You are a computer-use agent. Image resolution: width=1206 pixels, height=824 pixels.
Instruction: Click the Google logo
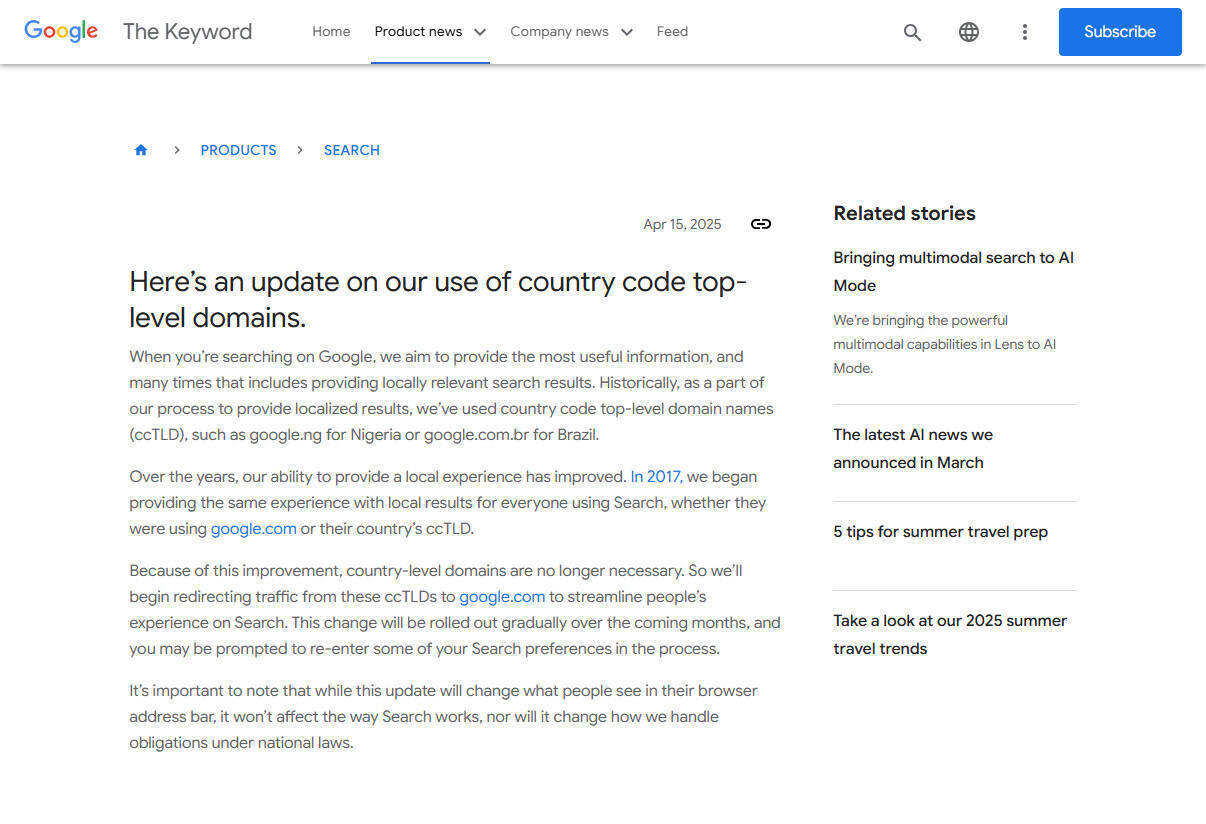coord(61,31)
